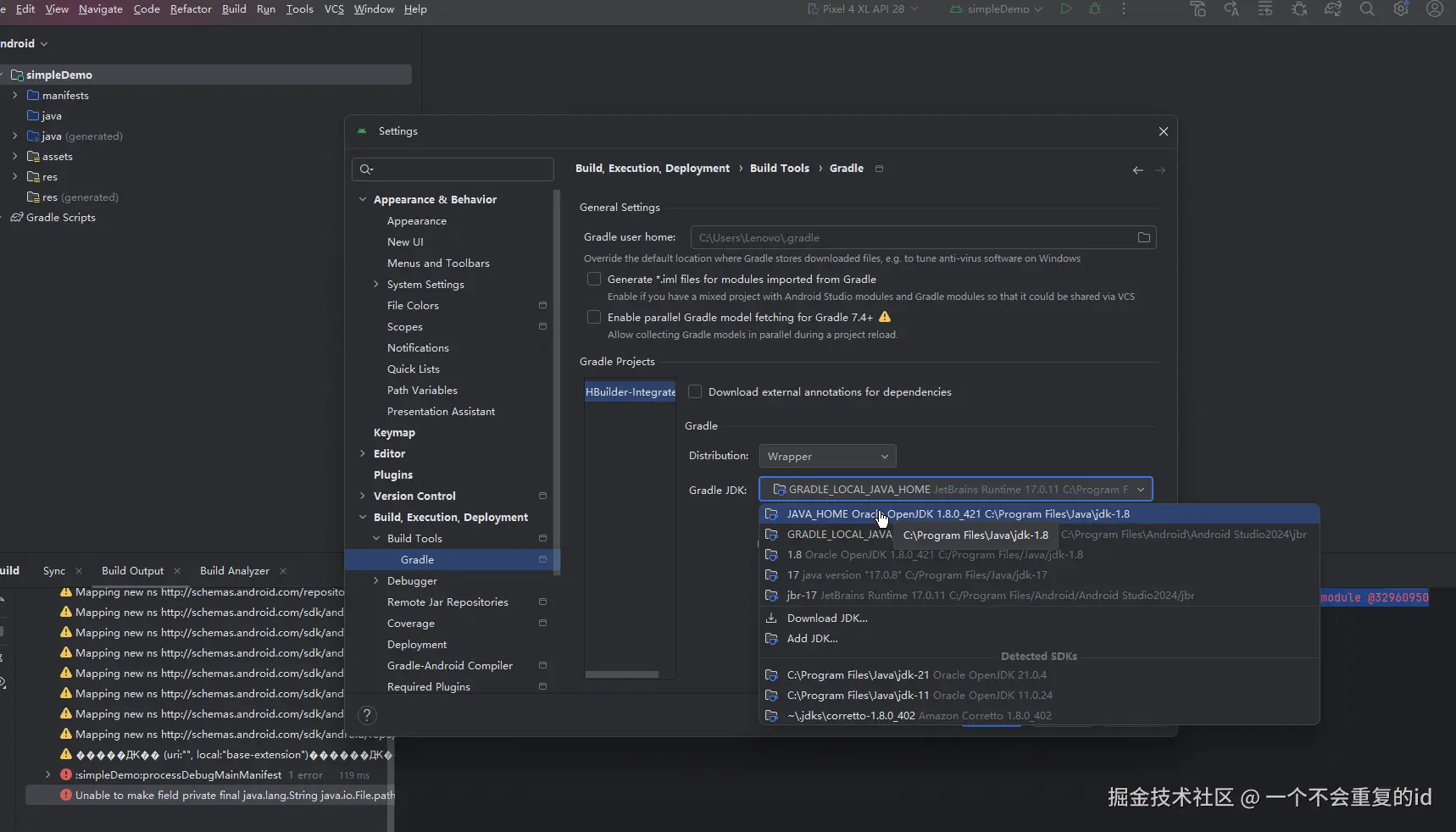The width and height of the screenshot is (1456, 832).
Task: Click the eye-shaped view options icon in the Build panel
Action: pyautogui.click(x=3, y=683)
